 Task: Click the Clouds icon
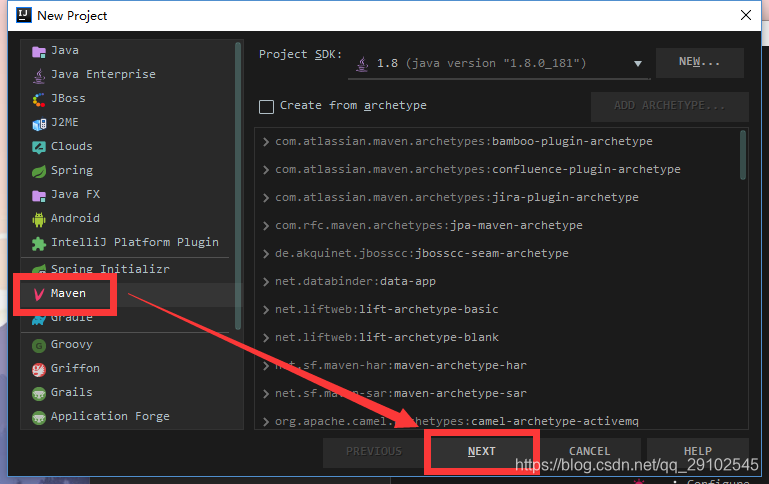pos(39,147)
